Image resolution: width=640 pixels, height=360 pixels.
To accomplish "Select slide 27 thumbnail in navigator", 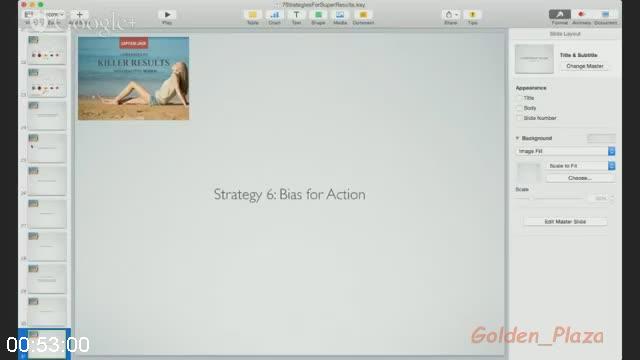I will (47, 214).
